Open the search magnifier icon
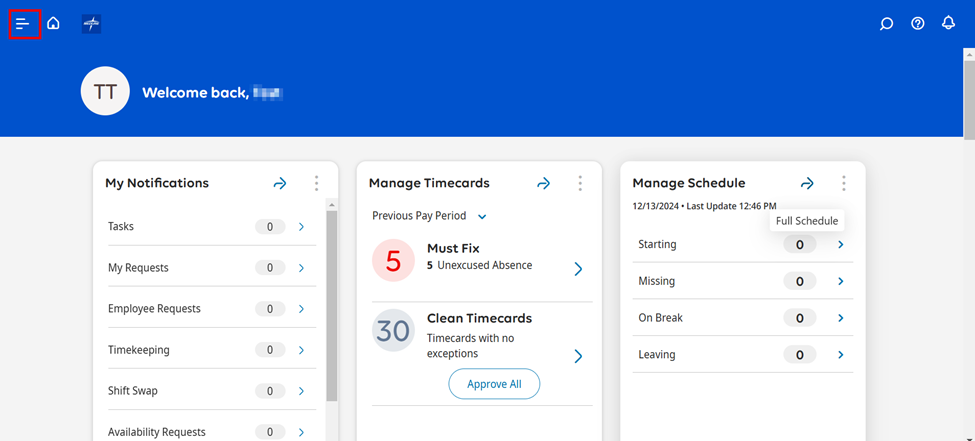975x441 pixels. point(886,24)
